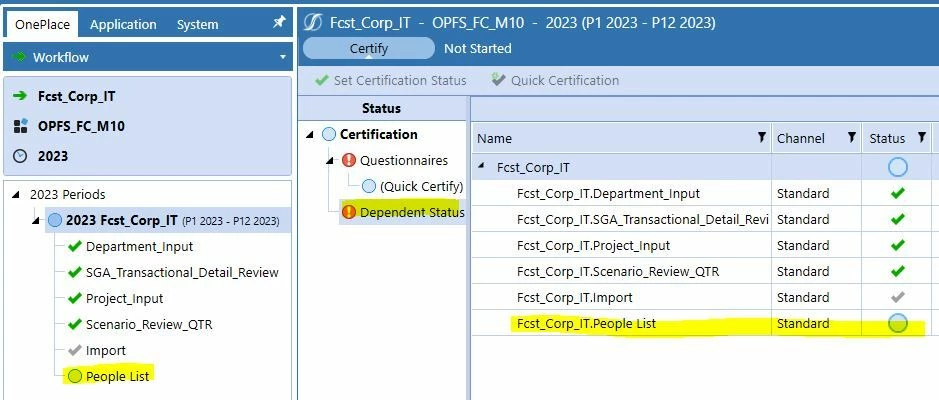Open the Status column filter
This screenshot has width=939, height=400.
point(922,138)
